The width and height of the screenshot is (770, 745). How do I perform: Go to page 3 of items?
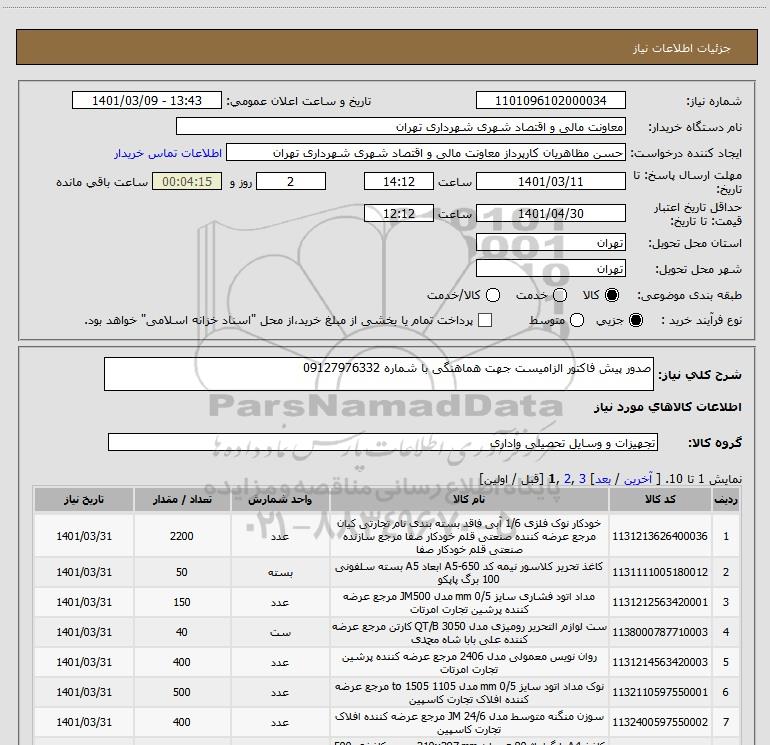582,479
